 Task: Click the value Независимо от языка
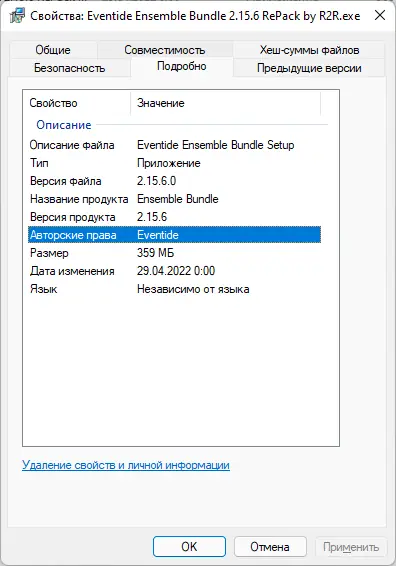(x=193, y=289)
